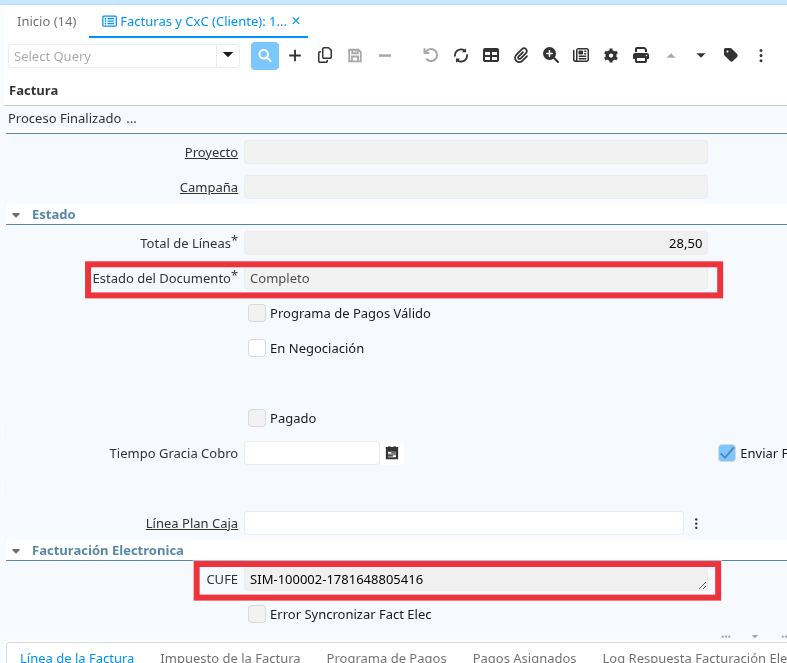This screenshot has width=787, height=663.
Task: Click the Línea Plan Caja label link
Action: coord(192,523)
